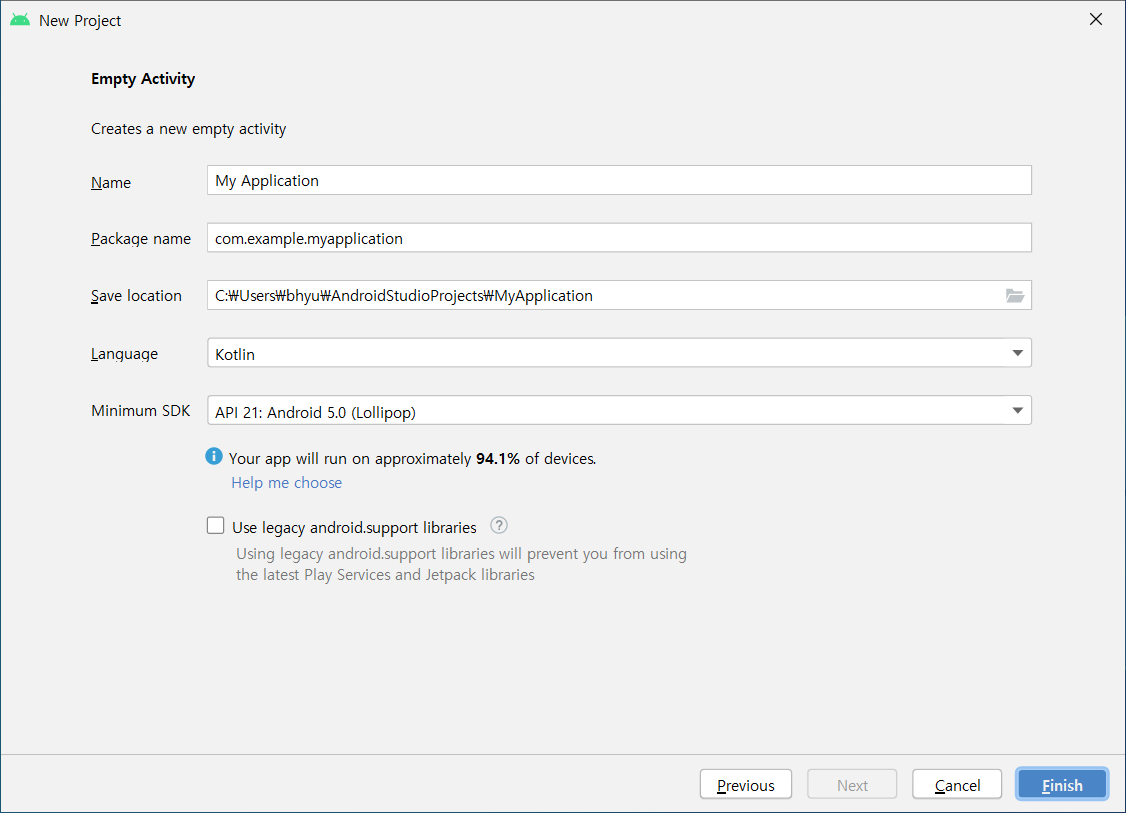Viewport: 1126px width, 813px height.
Task: Click the Creates a new empty activity text
Action: (x=188, y=129)
